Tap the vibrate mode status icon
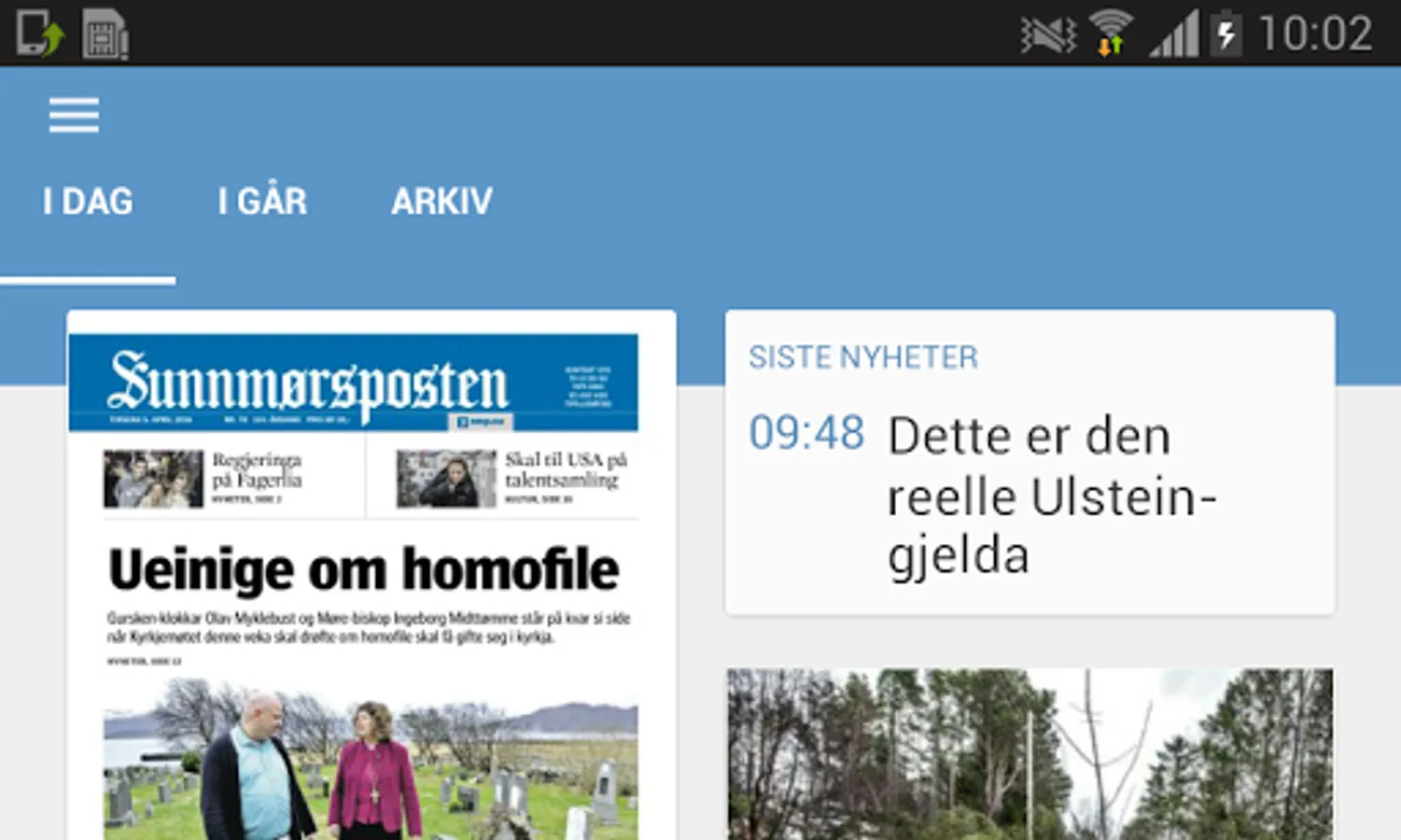The width and height of the screenshot is (1401, 840). [x=1048, y=35]
